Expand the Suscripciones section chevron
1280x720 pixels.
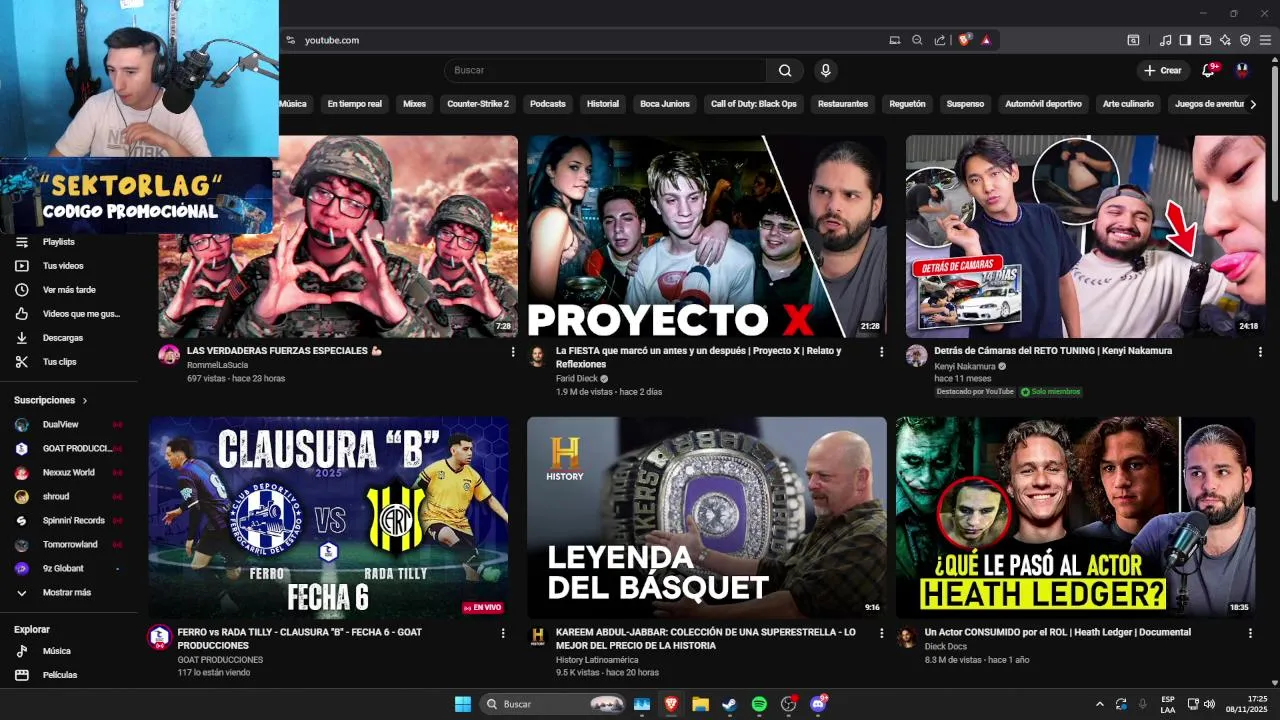85,401
